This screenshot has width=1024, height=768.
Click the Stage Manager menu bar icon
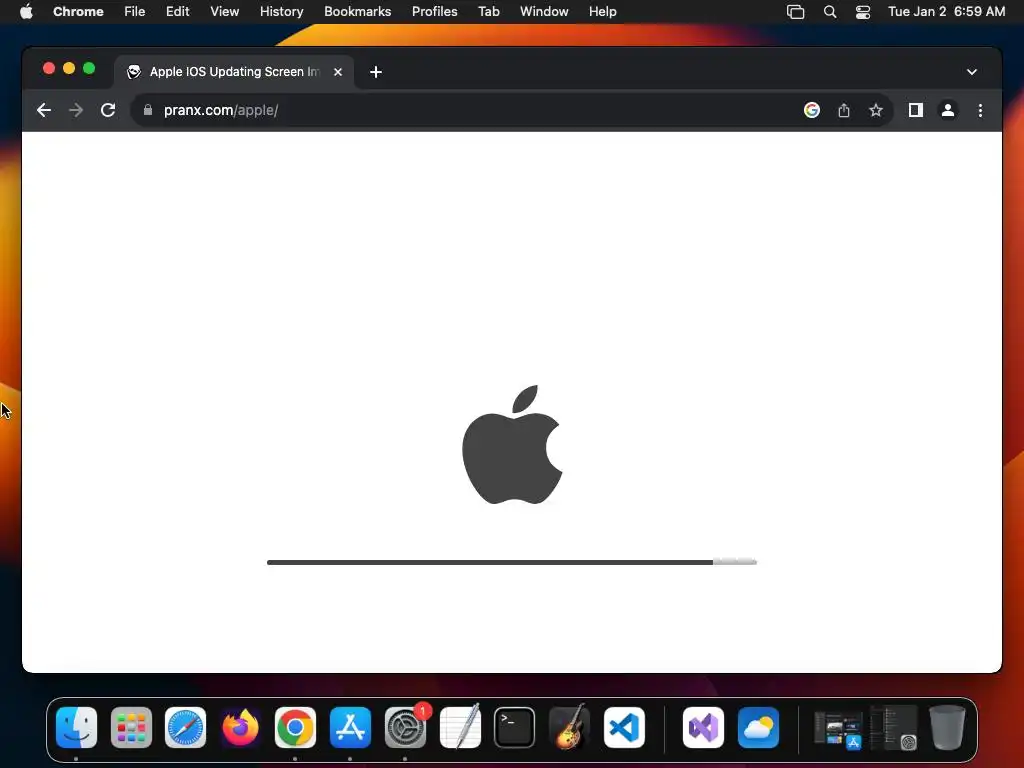coord(795,11)
